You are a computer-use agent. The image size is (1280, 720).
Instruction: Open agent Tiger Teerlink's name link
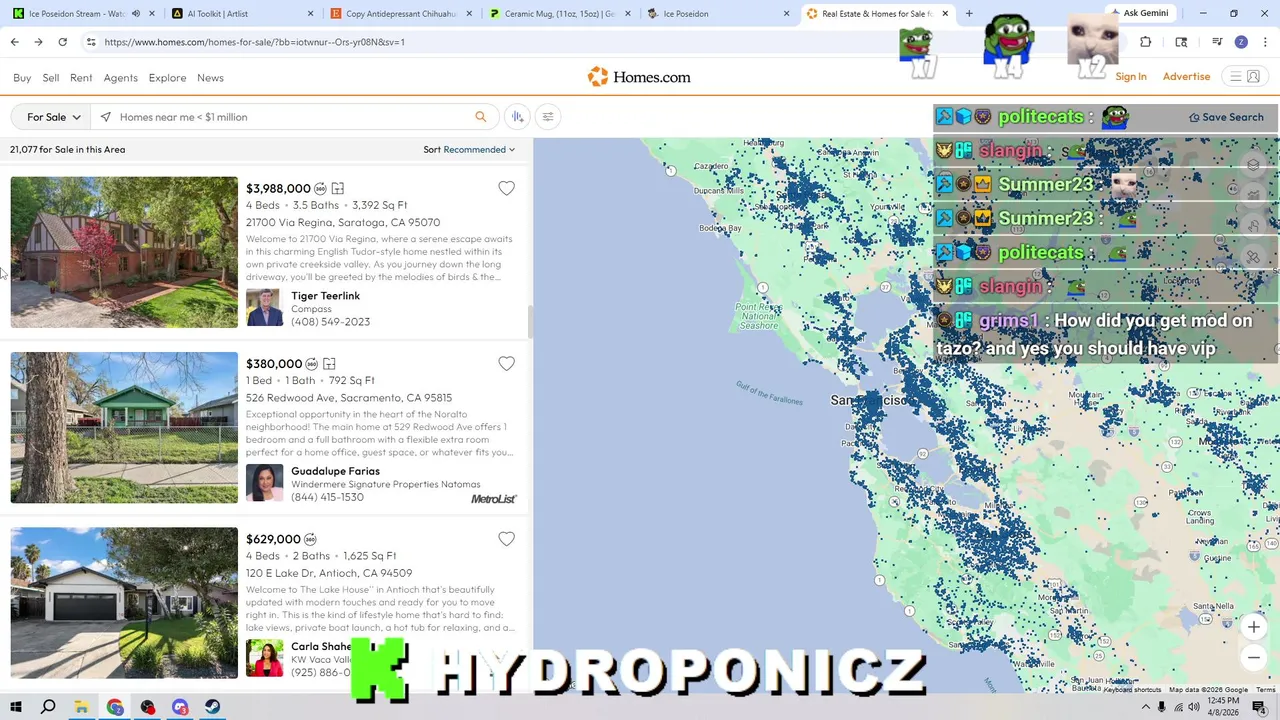325,296
